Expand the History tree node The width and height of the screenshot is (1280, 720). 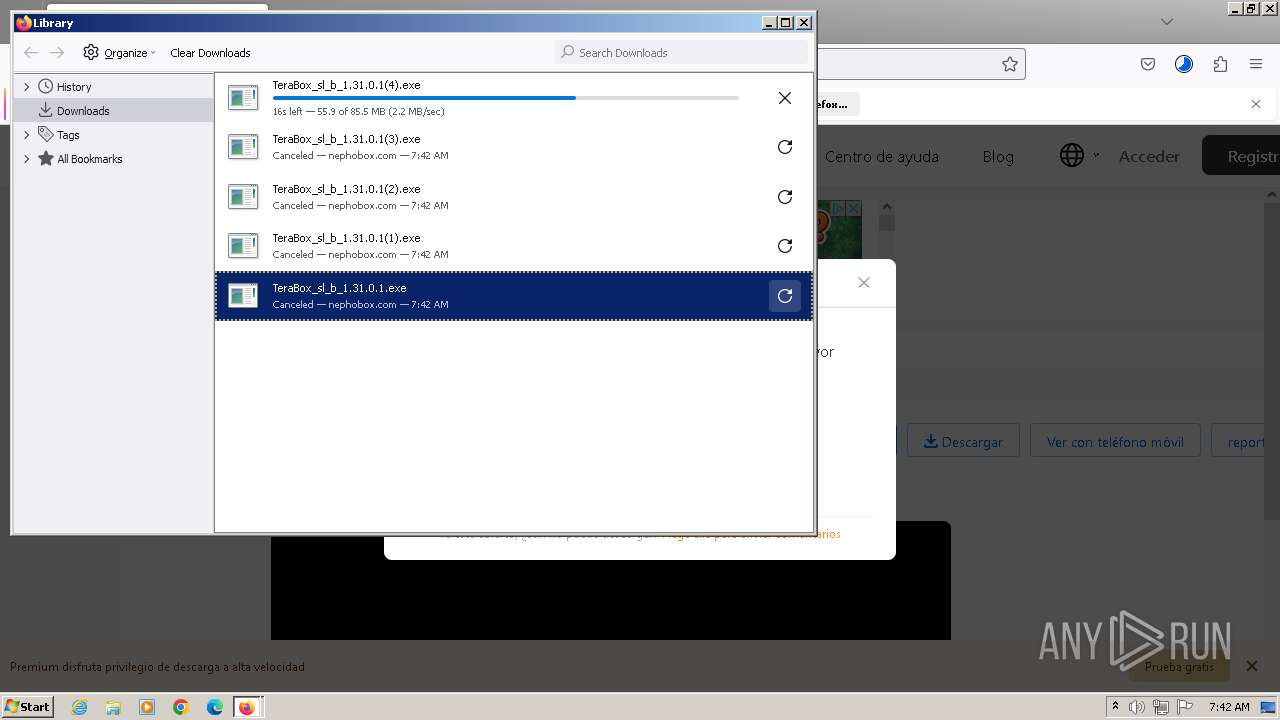[27, 87]
